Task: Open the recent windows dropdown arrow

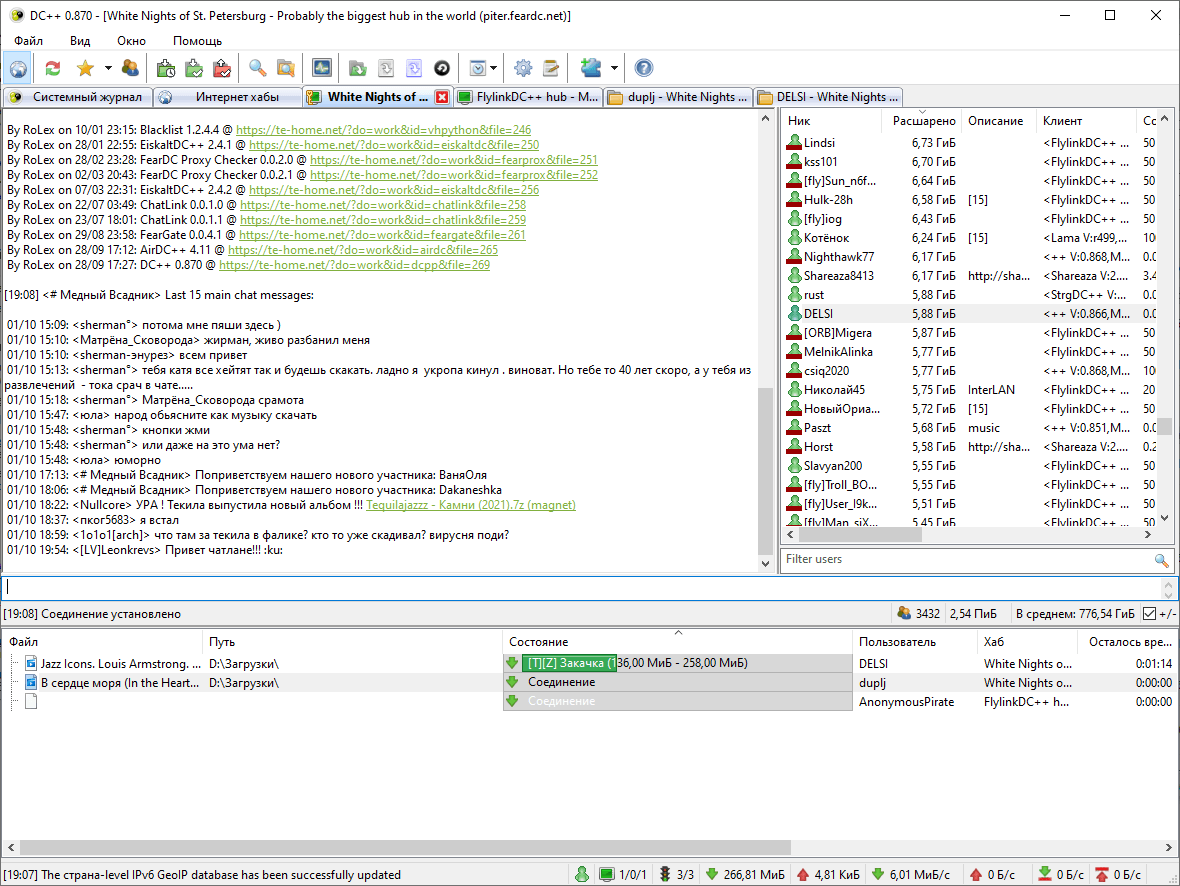Action: coord(494,68)
